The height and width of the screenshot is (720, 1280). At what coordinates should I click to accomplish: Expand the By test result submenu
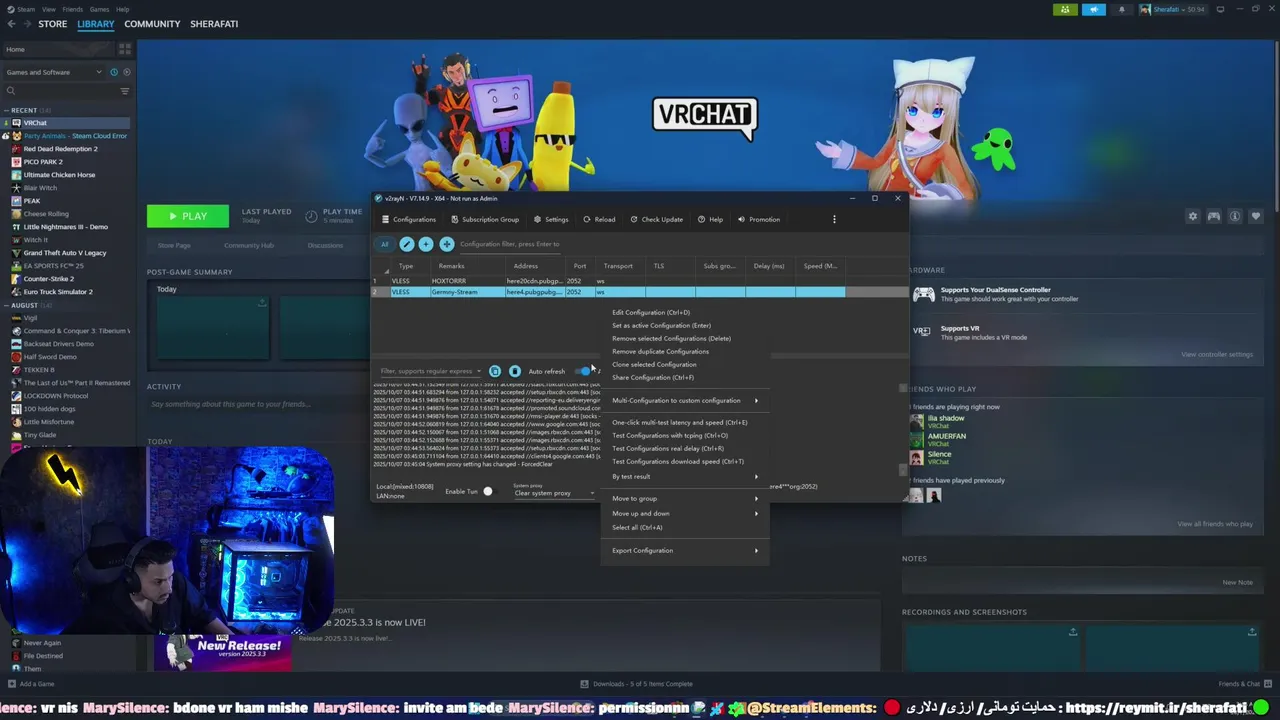coord(685,476)
